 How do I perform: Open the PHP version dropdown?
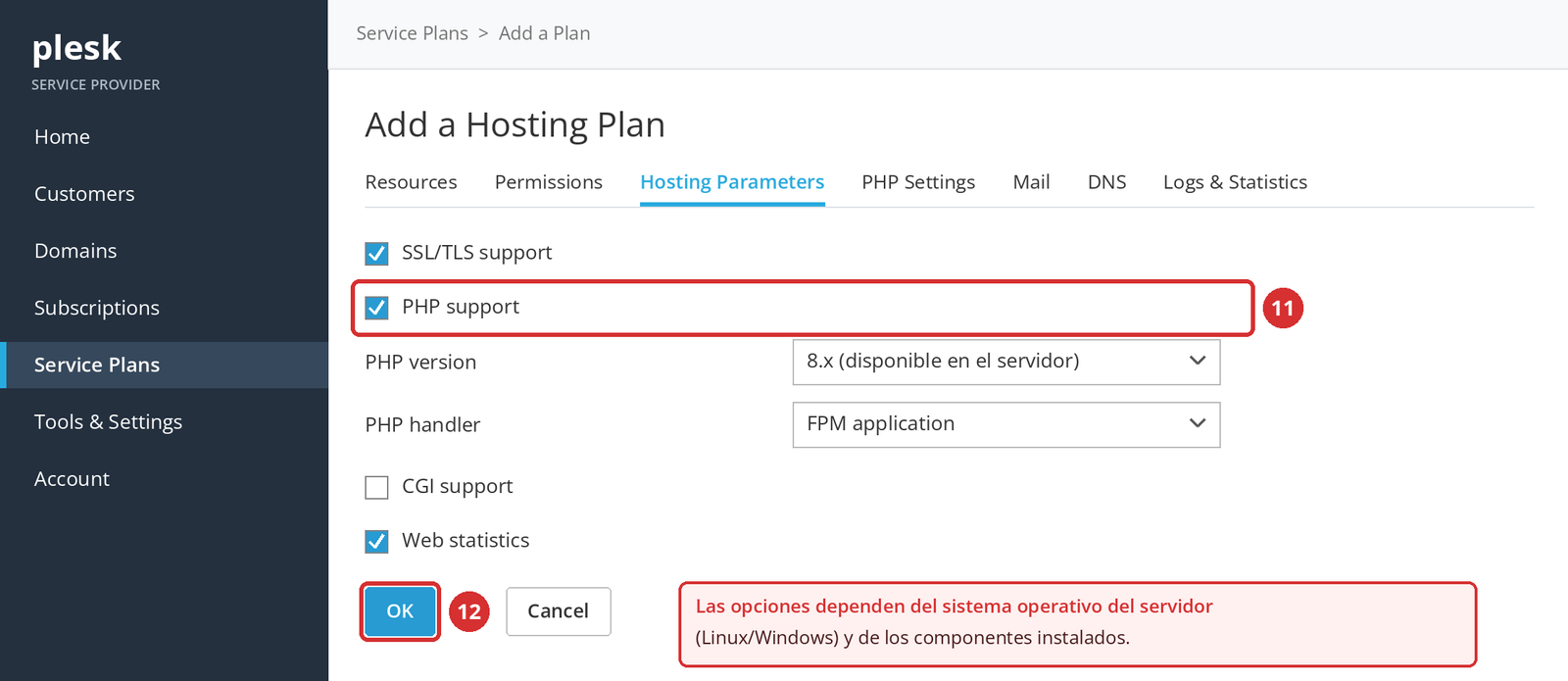tap(1006, 362)
